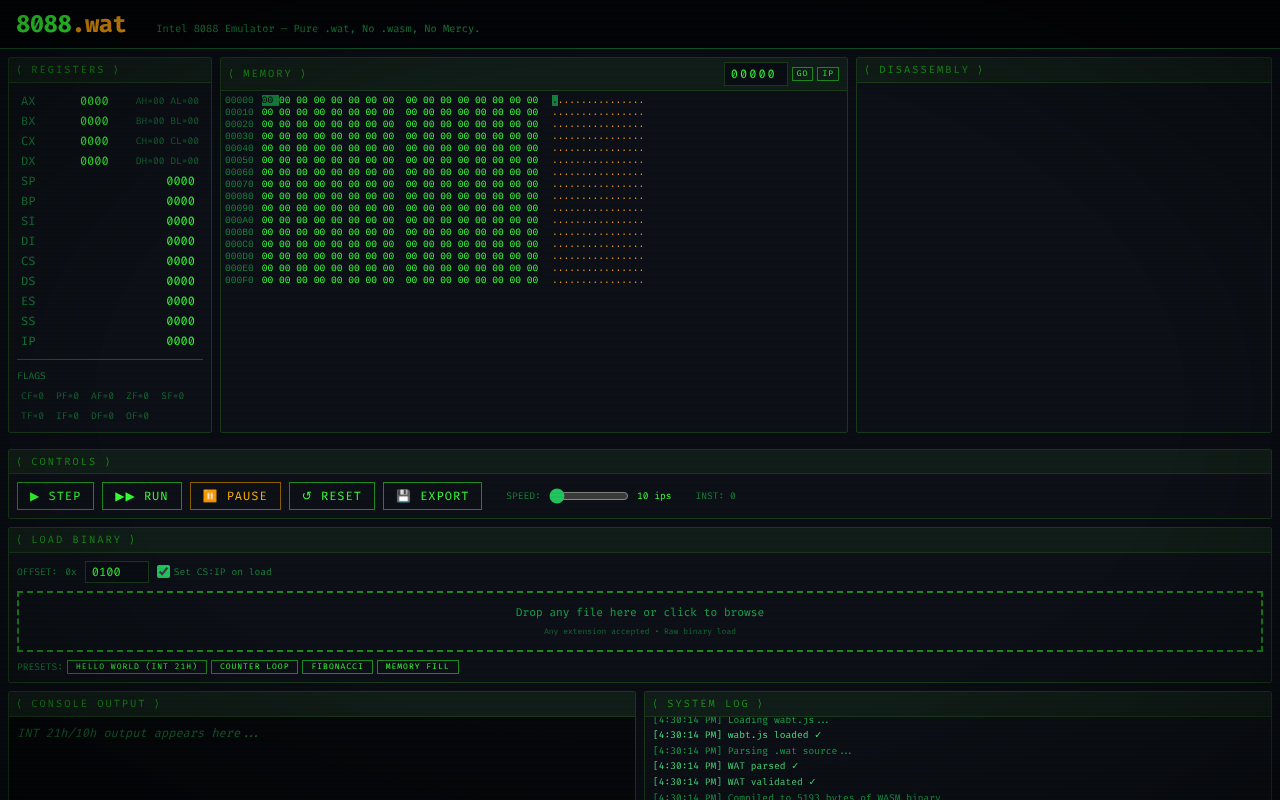The image size is (1280, 800).
Task: Click the memory address input box
Action: (x=756, y=74)
